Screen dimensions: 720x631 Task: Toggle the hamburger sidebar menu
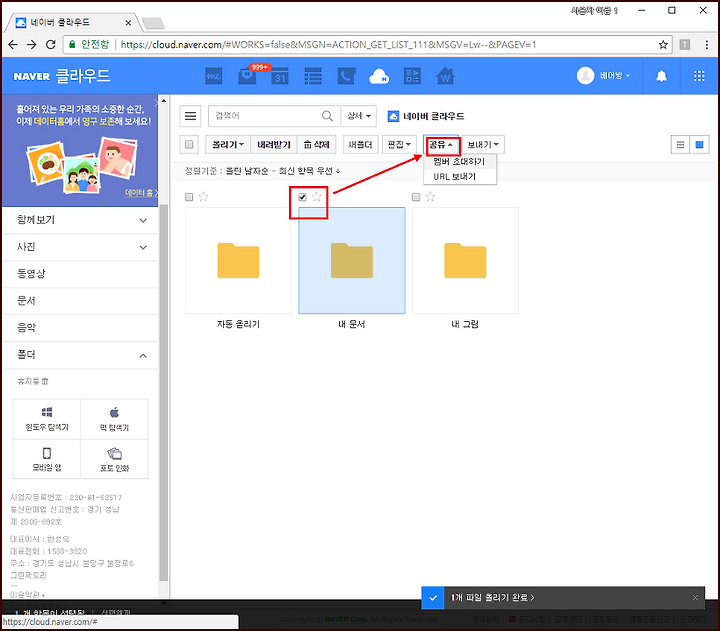(190, 116)
